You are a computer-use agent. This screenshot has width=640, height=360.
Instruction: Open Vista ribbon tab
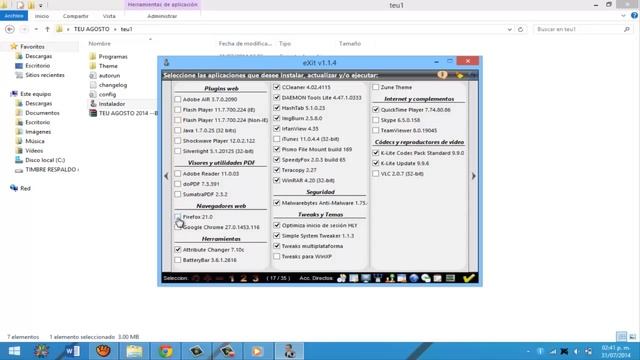coord(109,16)
